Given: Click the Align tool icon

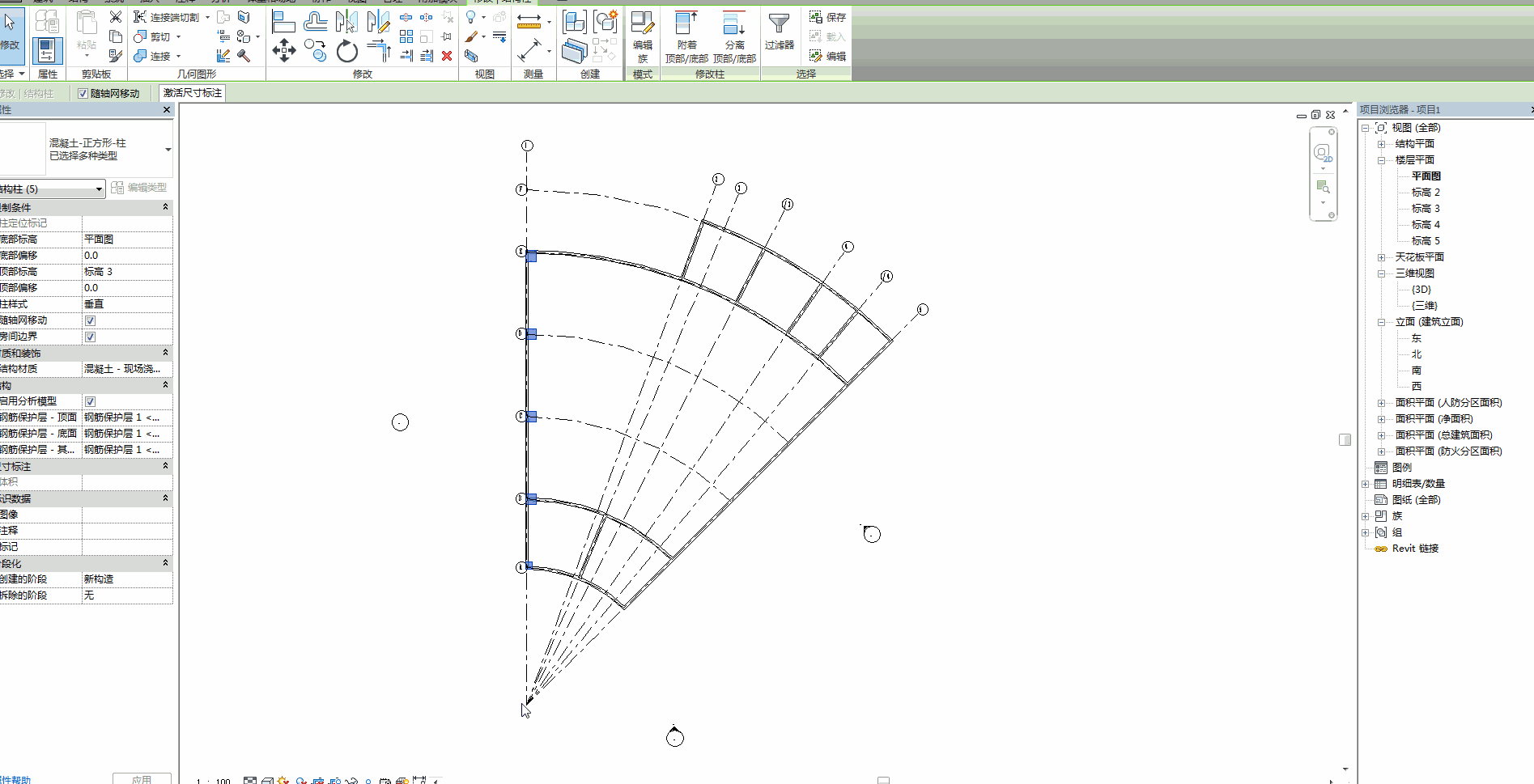Looking at the screenshot, I should 283,22.
